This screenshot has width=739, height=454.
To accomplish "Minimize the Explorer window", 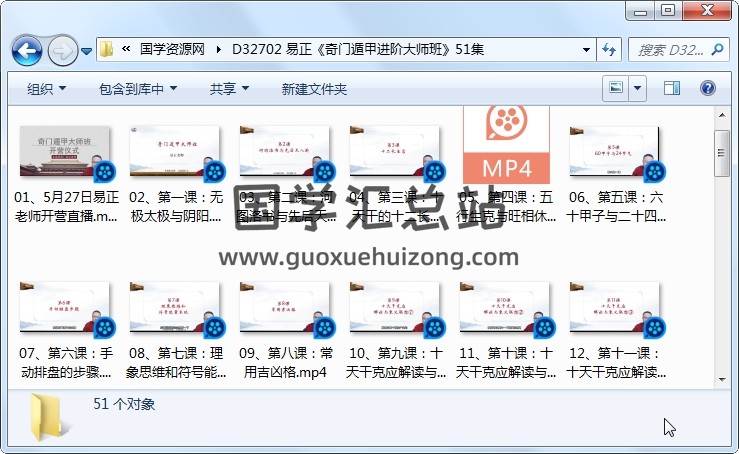I will [640, 11].
